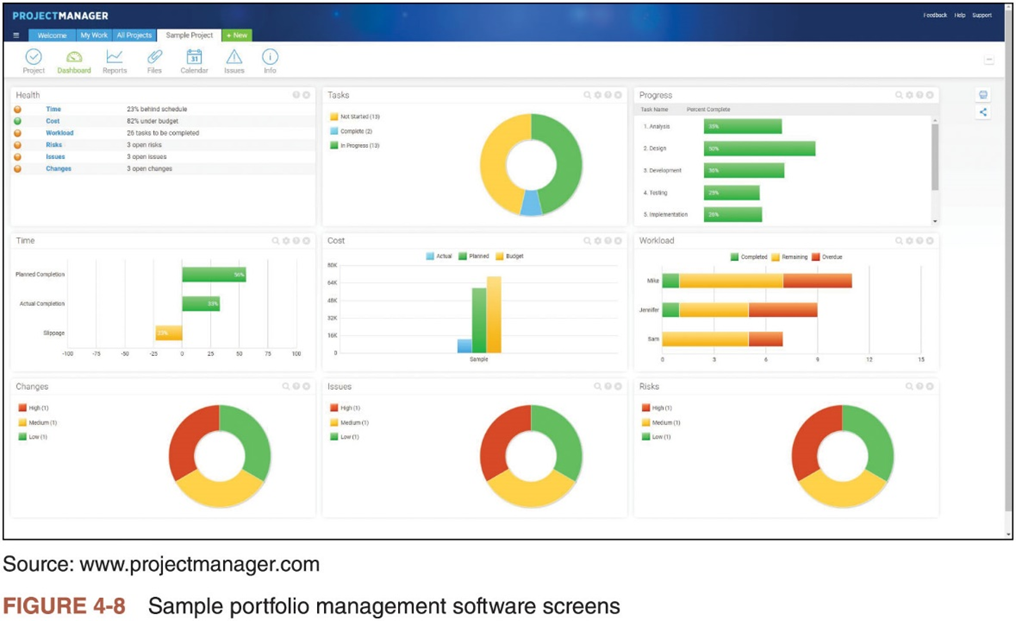Open the Project view icon
This screenshot has width=1016, height=621.
[x=33, y=58]
